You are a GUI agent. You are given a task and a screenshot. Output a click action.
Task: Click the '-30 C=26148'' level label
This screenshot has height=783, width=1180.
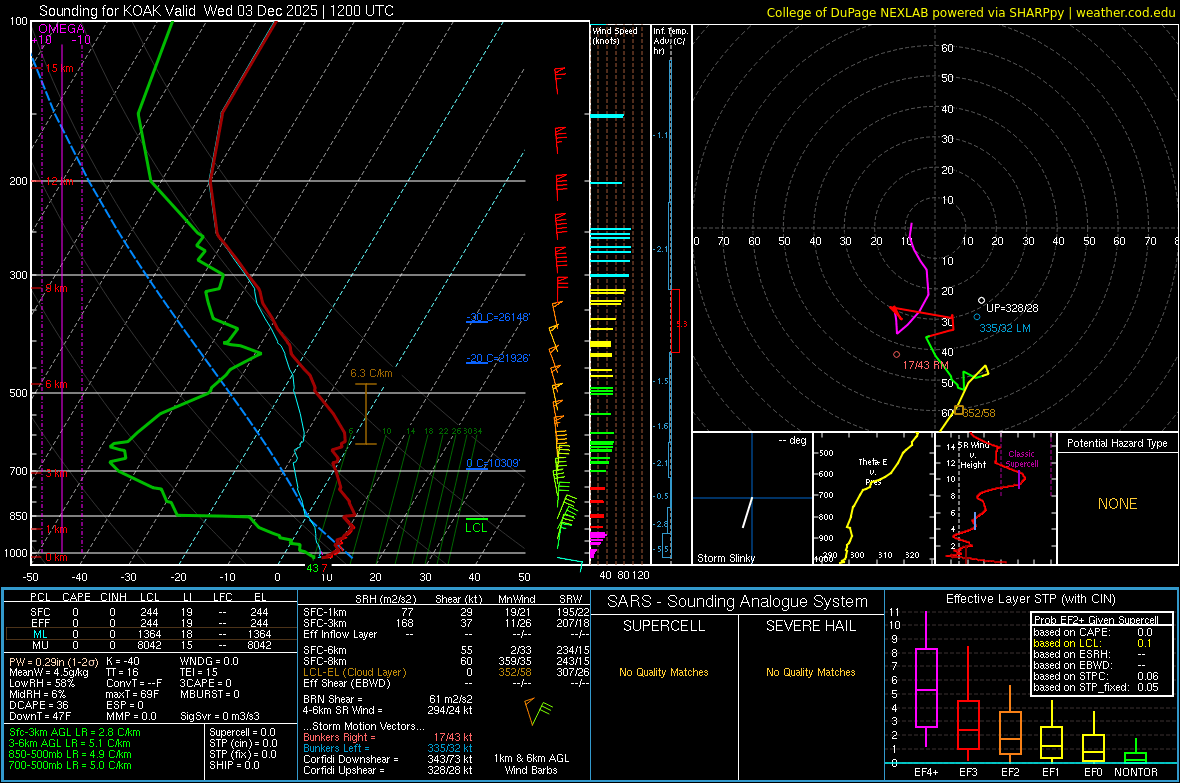499,317
